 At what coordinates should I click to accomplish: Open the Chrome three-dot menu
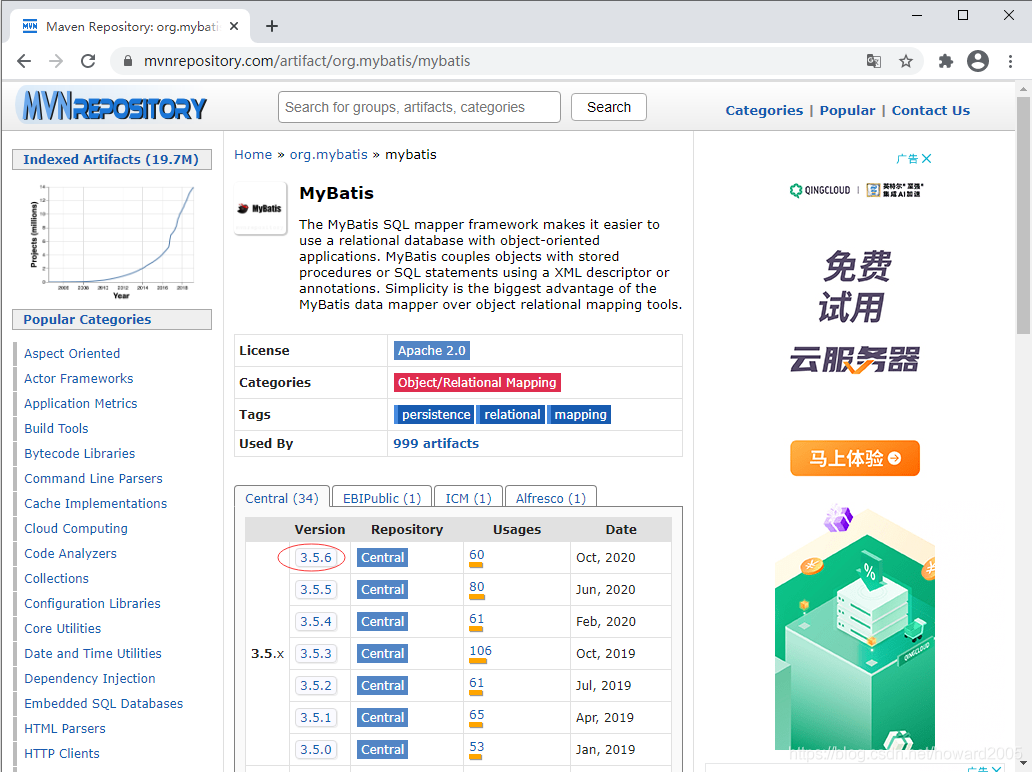coord(1010,61)
